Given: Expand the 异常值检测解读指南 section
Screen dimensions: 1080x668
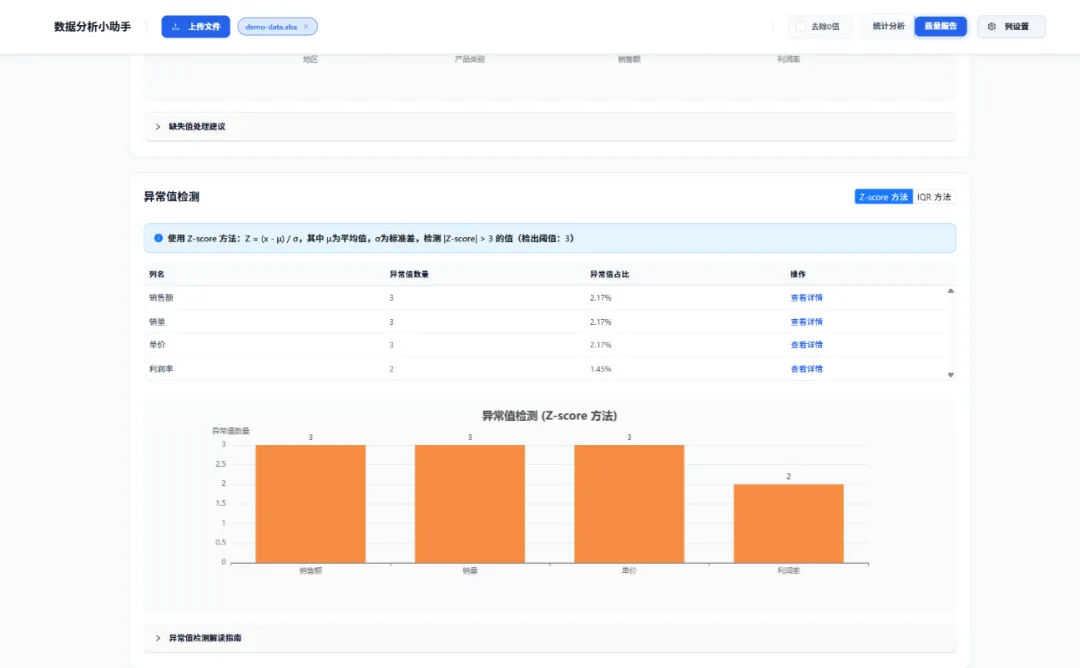Looking at the screenshot, I should click(550, 638).
